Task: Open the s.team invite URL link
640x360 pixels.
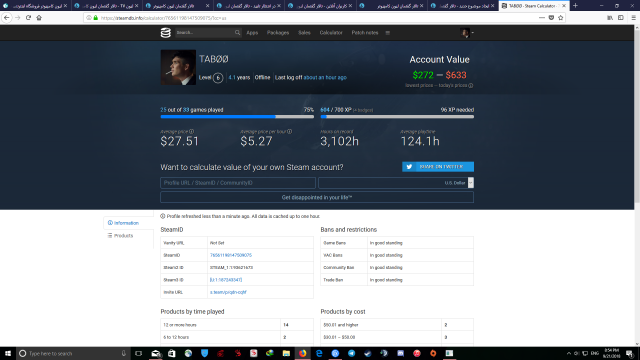Action: [228, 292]
